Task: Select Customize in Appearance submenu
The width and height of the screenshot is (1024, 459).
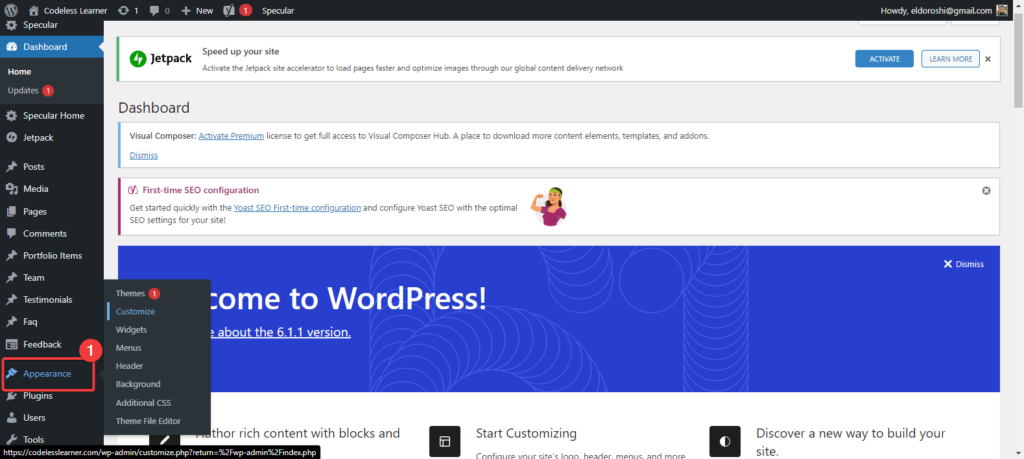Action: click(x=135, y=311)
